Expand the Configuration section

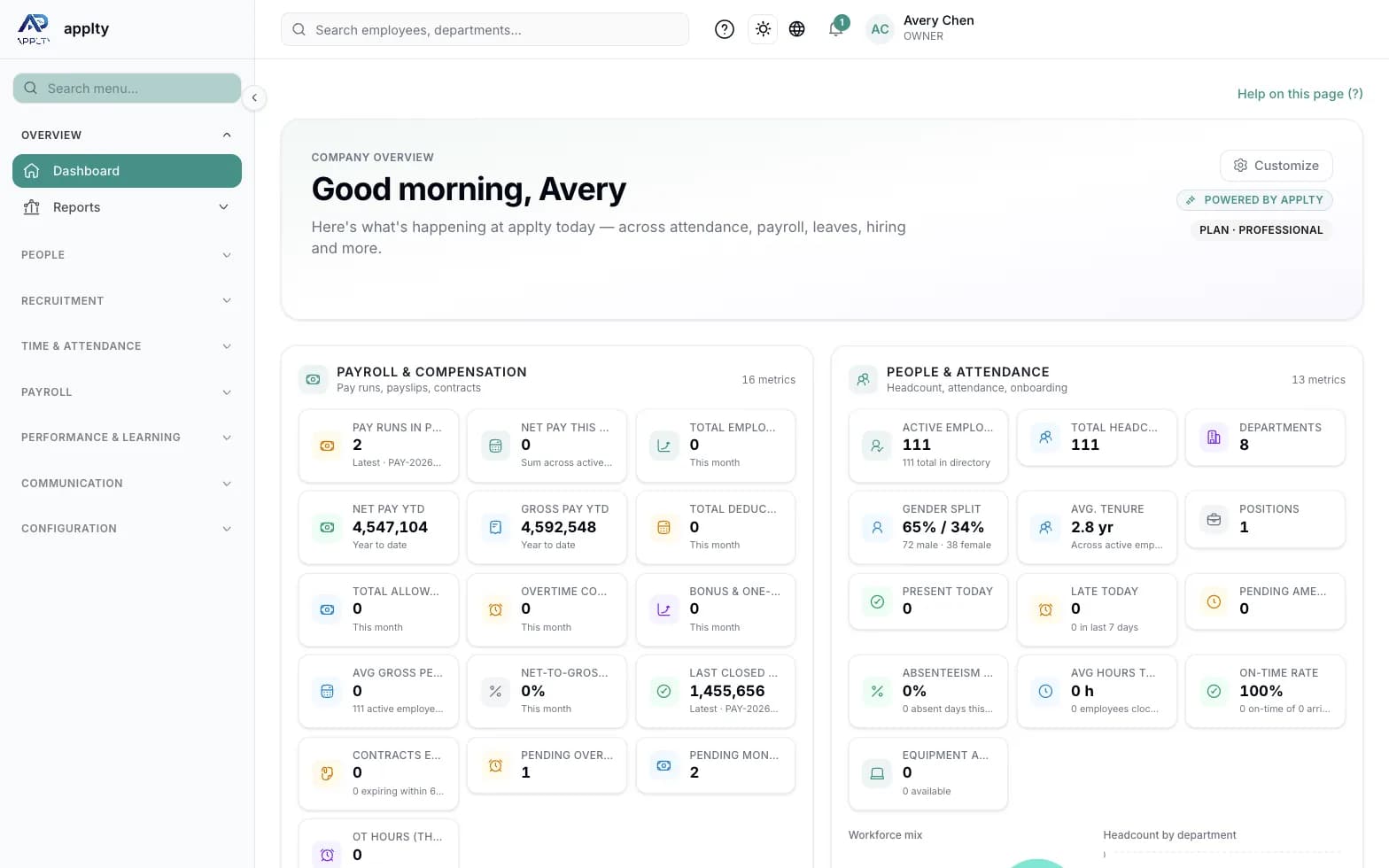click(x=127, y=529)
